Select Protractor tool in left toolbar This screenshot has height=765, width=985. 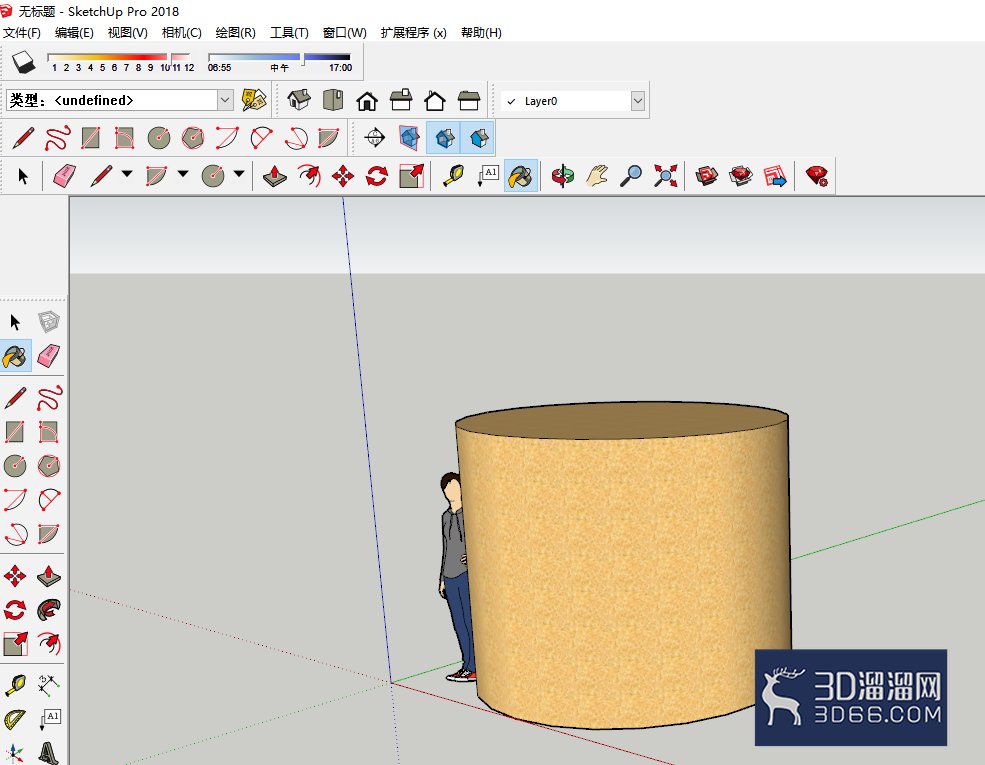(15, 719)
